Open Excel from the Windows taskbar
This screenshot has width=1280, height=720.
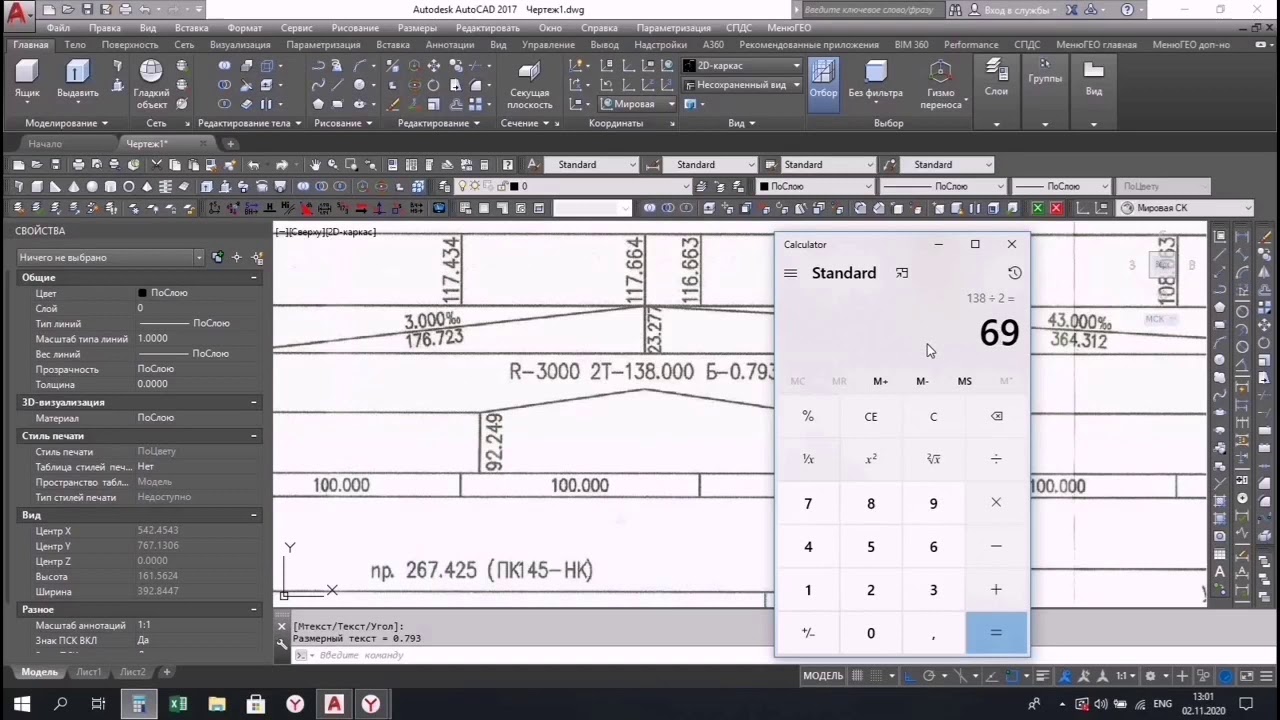178,704
